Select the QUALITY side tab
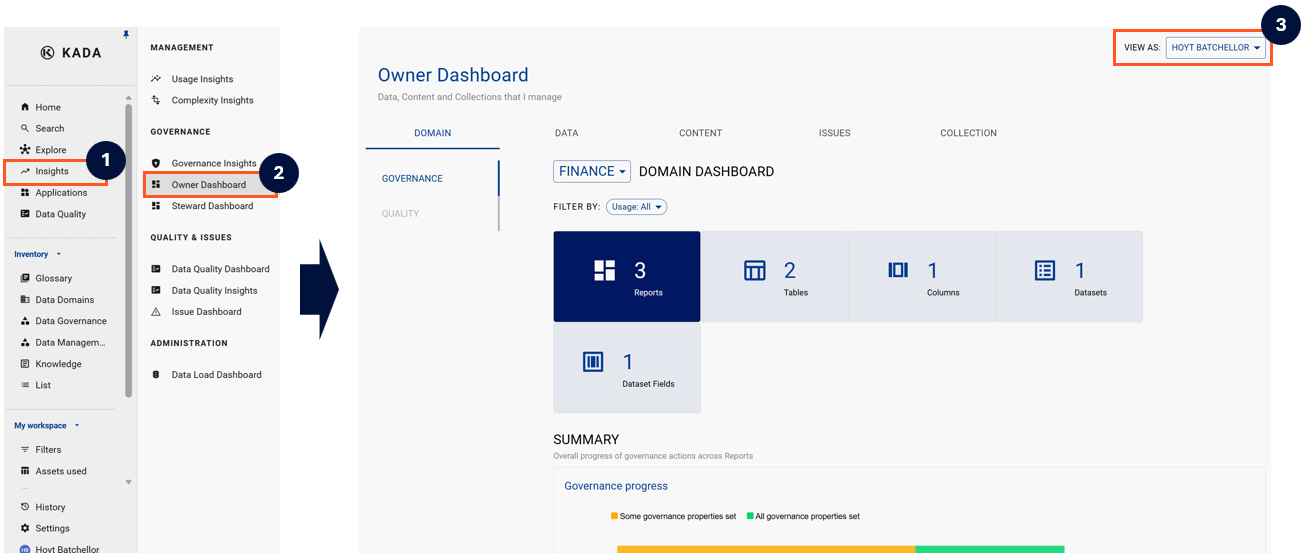This screenshot has width=1302, height=556. point(400,214)
